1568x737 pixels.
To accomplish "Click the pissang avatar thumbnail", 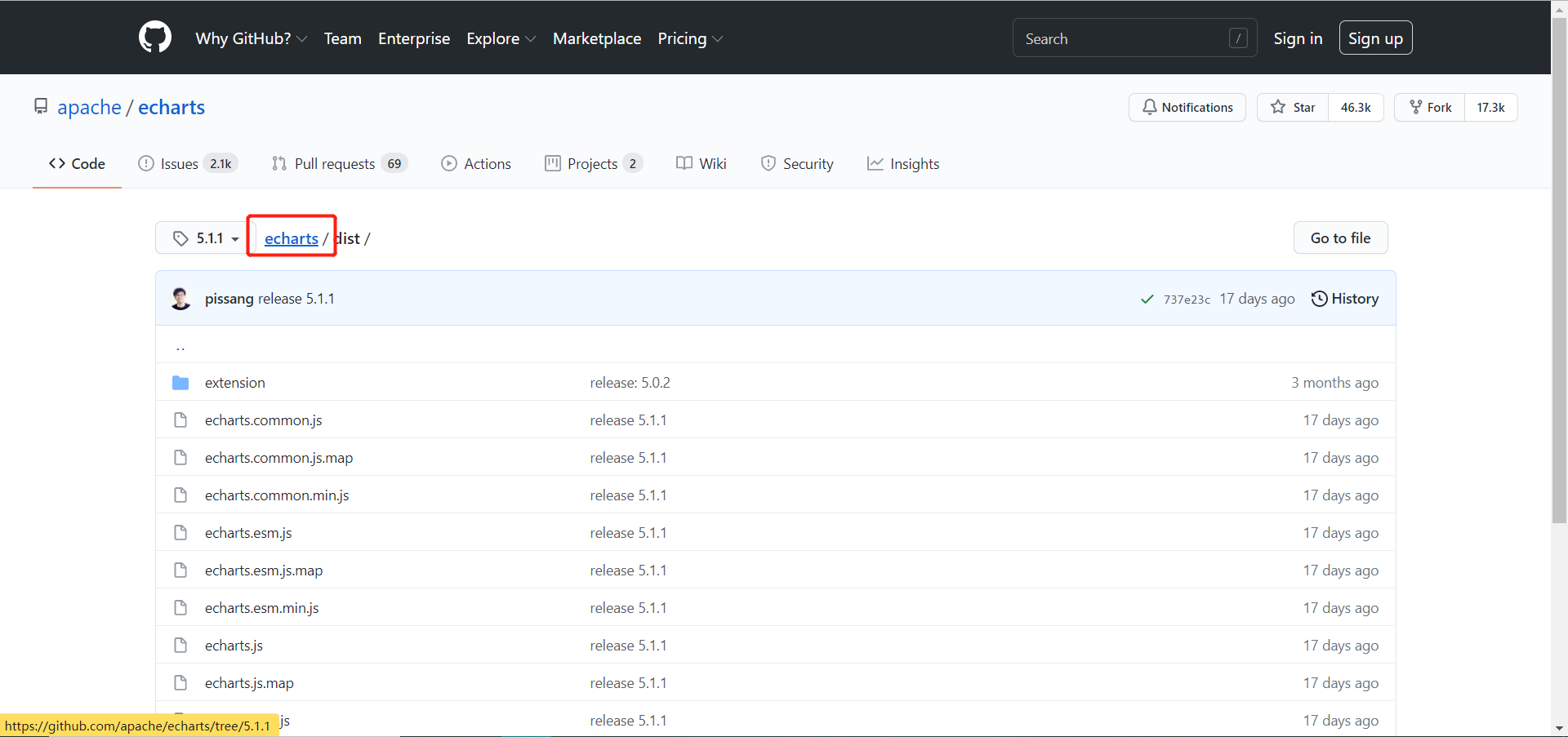I will pyautogui.click(x=180, y=298).
